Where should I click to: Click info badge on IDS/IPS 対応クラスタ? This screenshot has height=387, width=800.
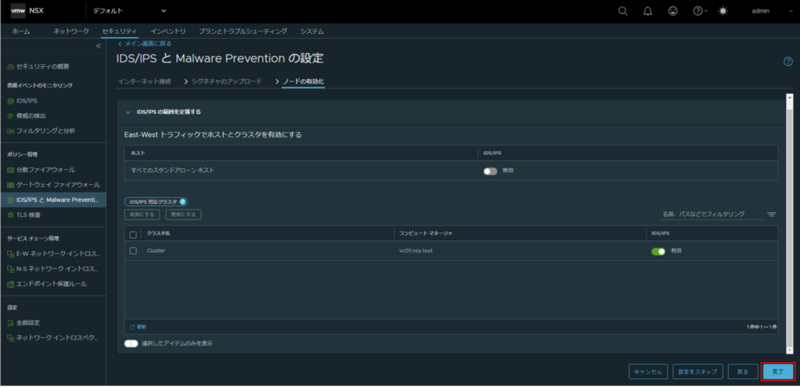tap(183, 202)
